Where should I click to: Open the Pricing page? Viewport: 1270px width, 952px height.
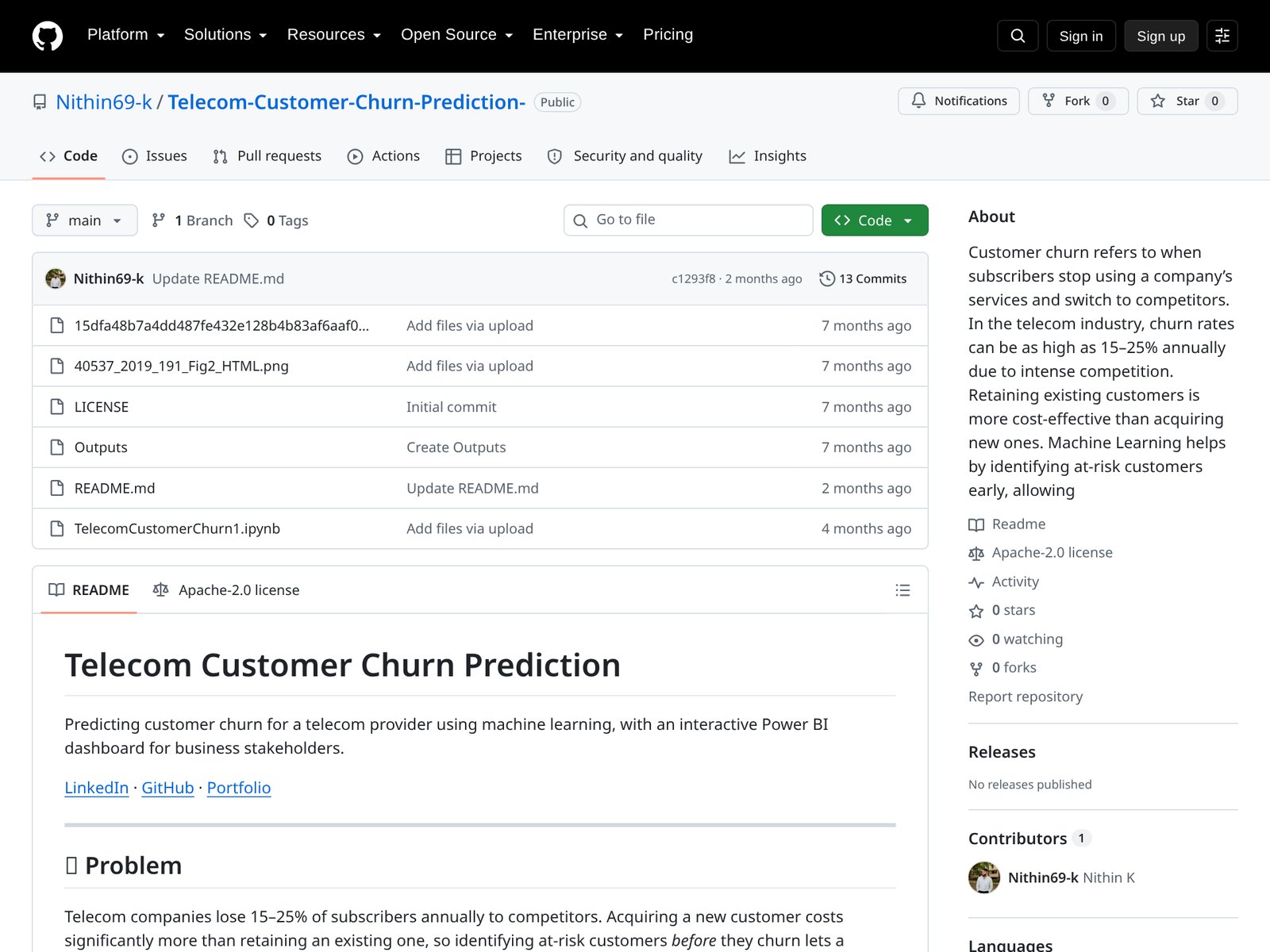[668, 35]
